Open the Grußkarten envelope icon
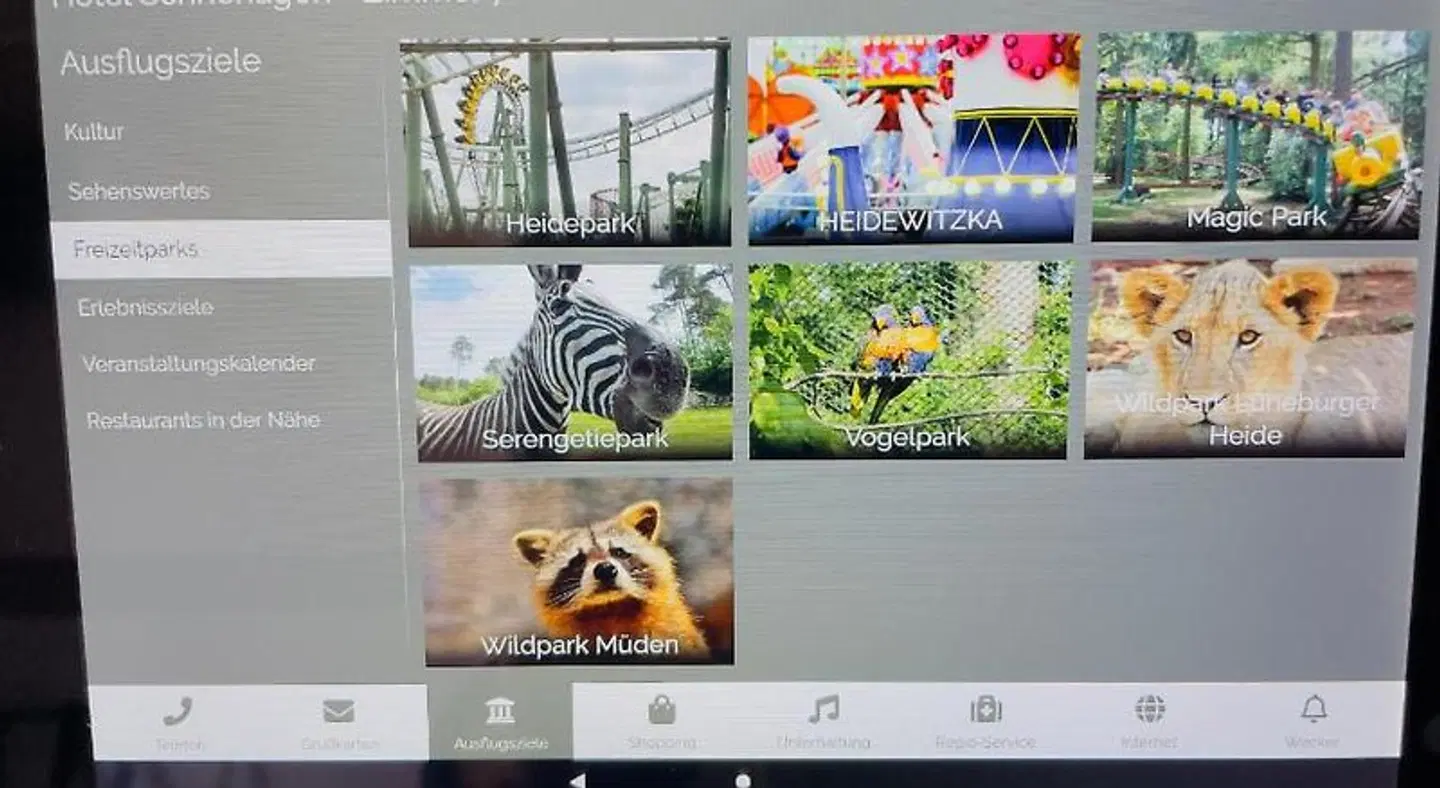 [339, 711]
